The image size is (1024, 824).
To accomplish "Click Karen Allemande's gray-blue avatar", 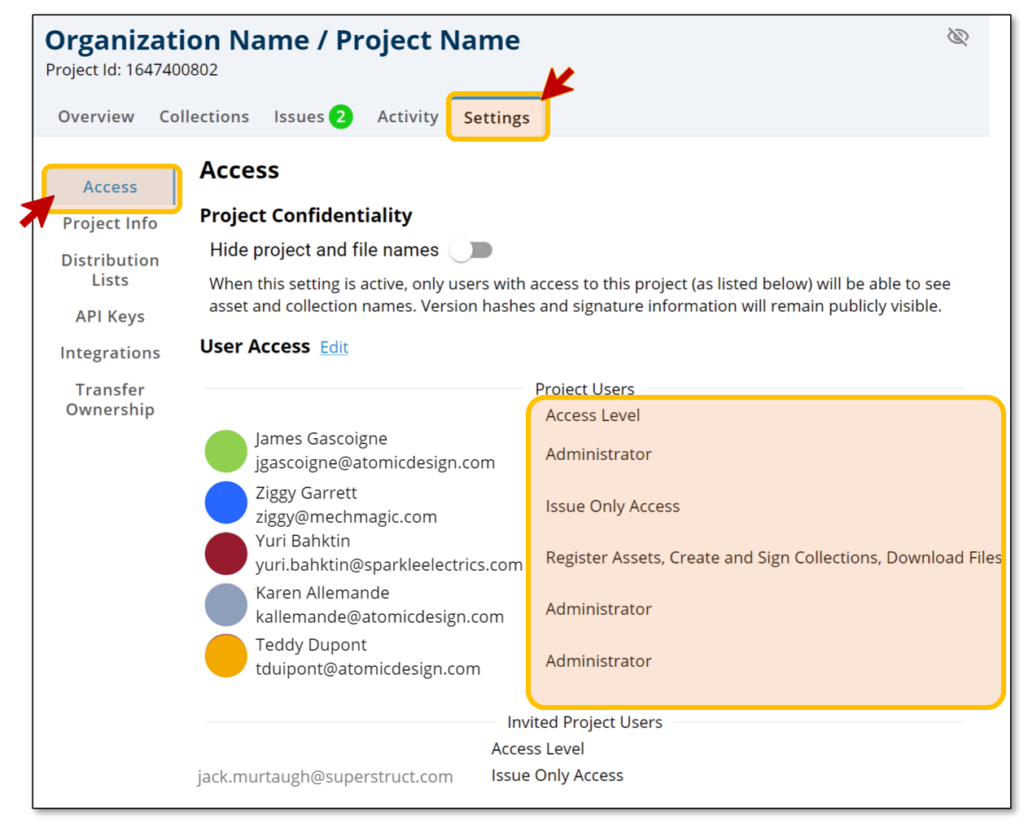I will [x=226, y=605].
